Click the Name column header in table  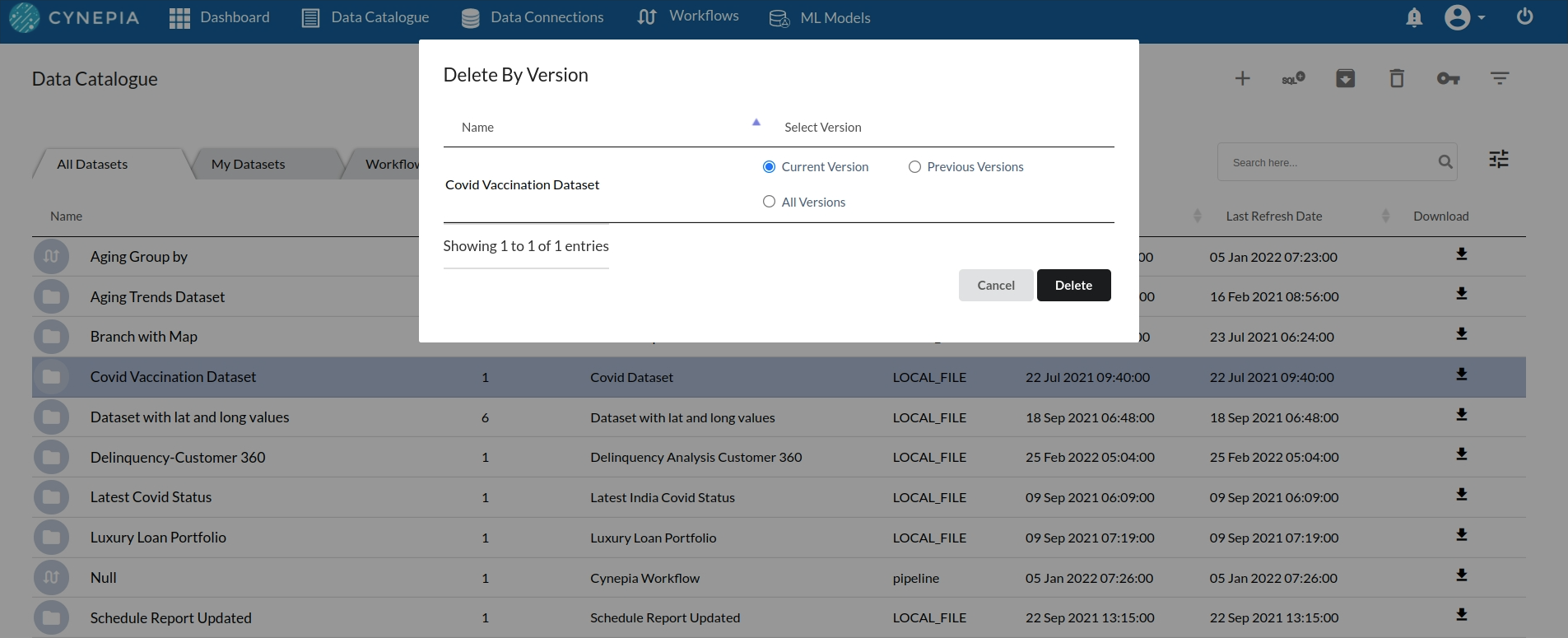(66, 216)
